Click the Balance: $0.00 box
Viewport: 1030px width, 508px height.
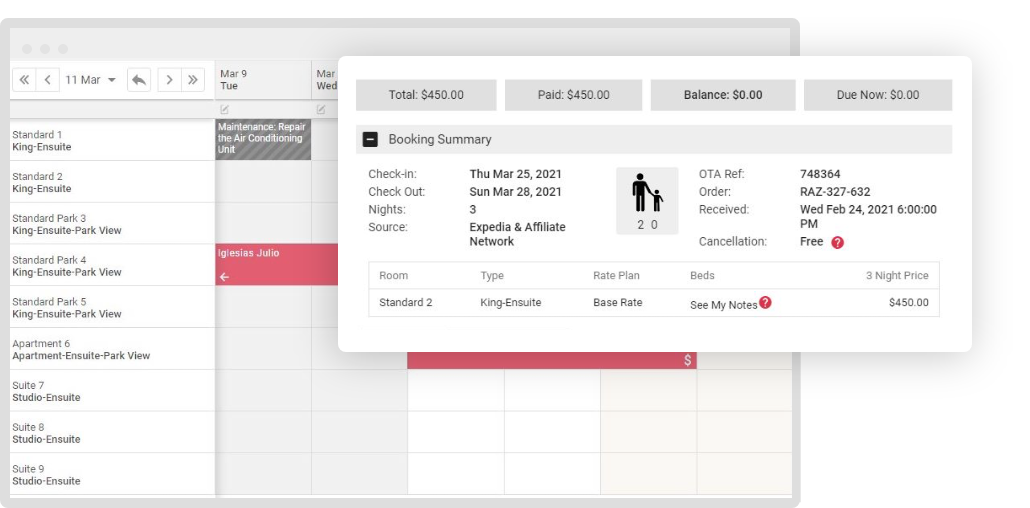click(x=723, y=95)
